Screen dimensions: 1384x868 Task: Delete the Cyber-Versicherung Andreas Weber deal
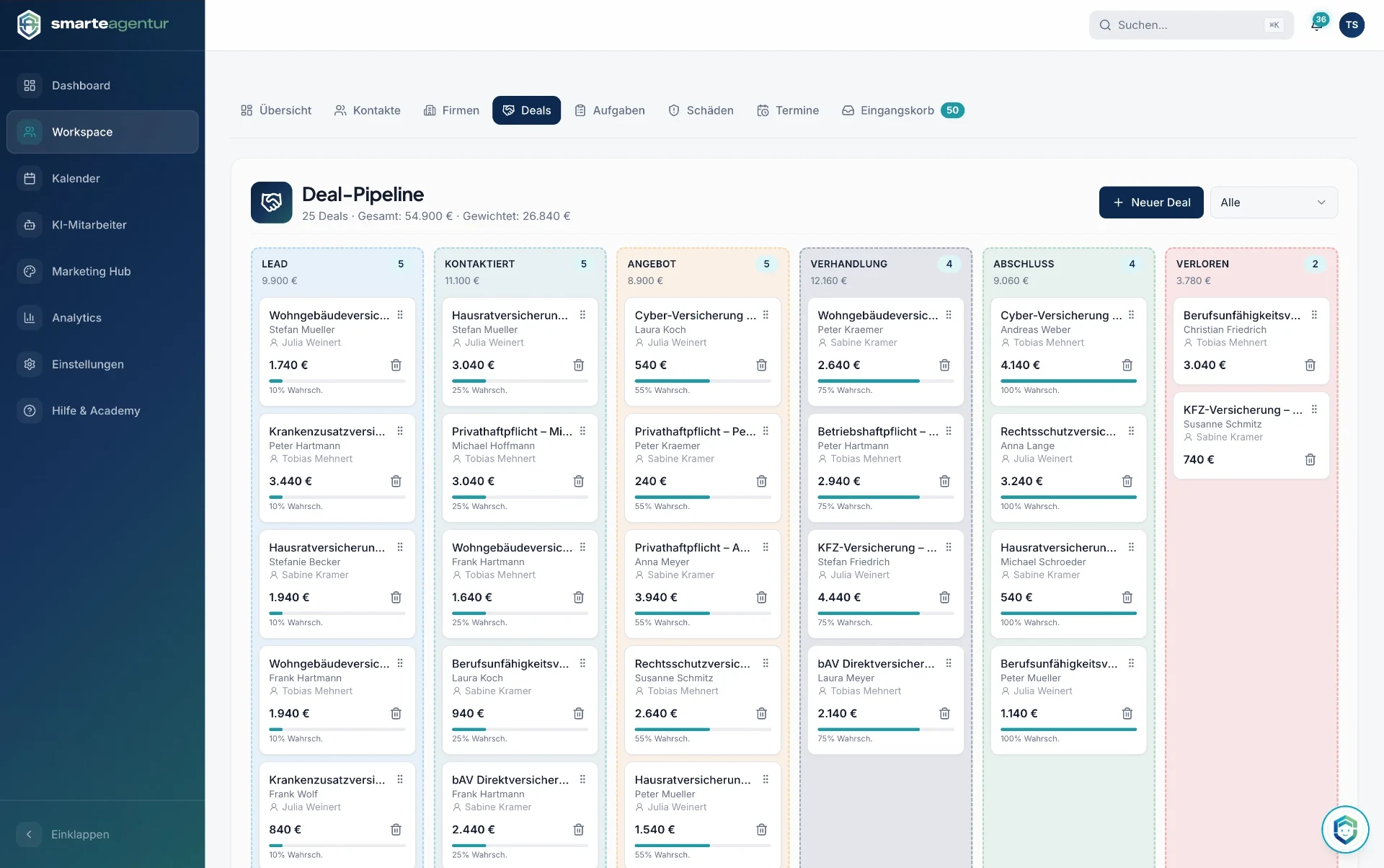[1127, 365]
